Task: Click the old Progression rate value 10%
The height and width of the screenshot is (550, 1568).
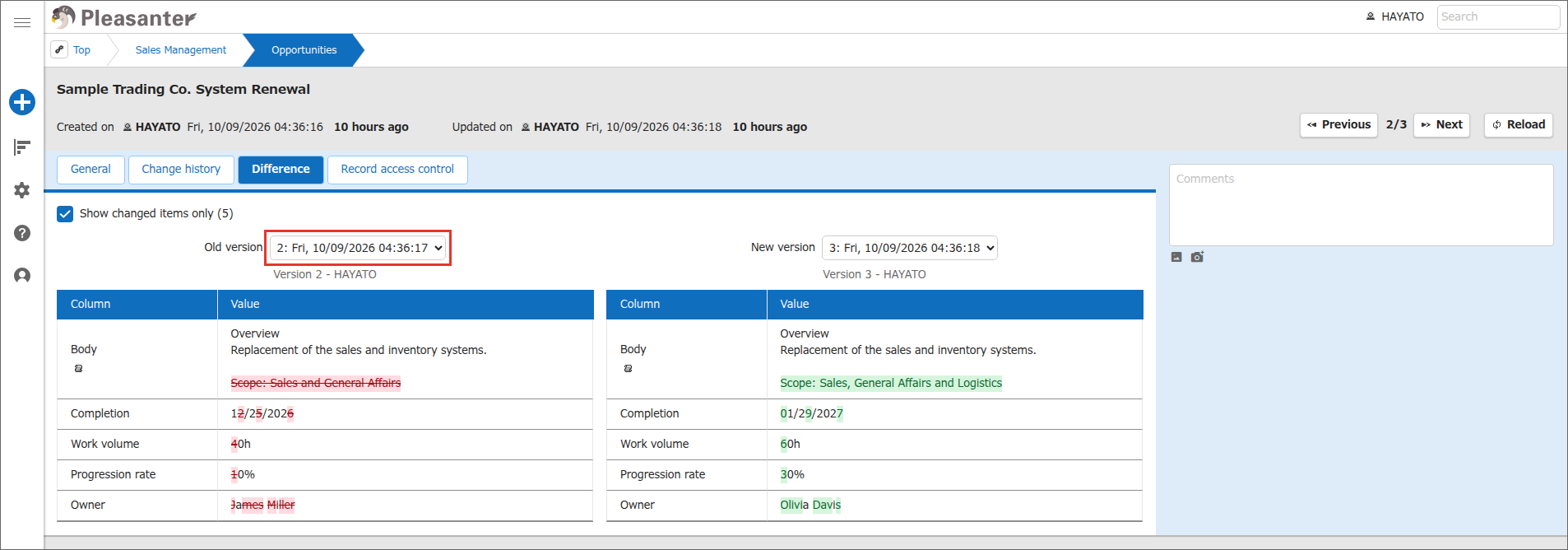Action: coord(243,474)
